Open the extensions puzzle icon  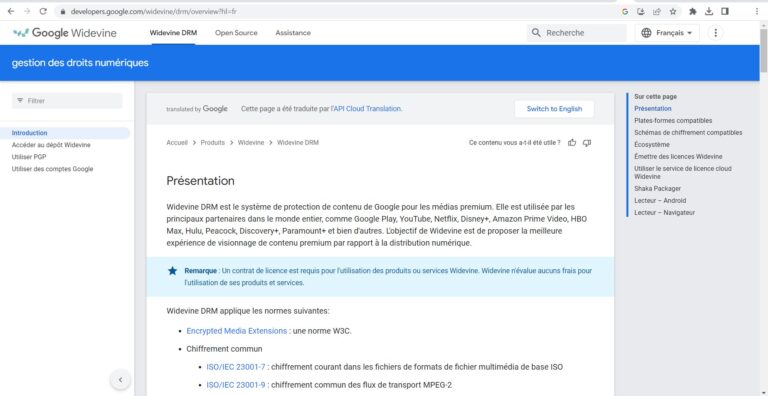coord(693,11)
